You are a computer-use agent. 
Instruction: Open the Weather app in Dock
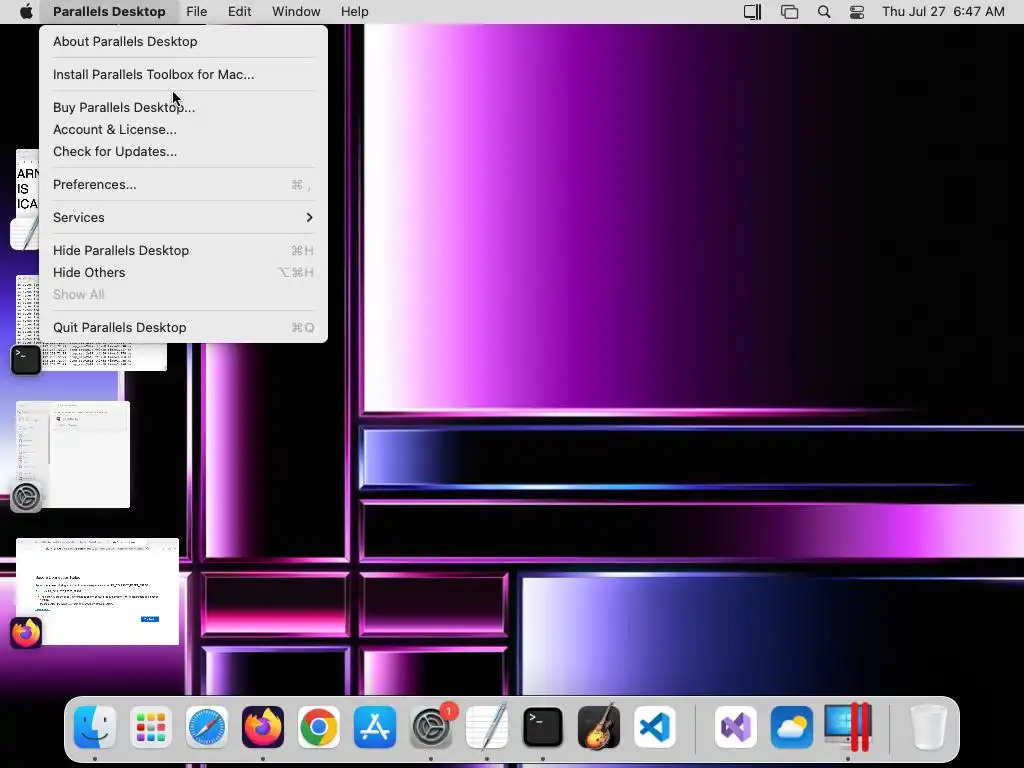792,727
